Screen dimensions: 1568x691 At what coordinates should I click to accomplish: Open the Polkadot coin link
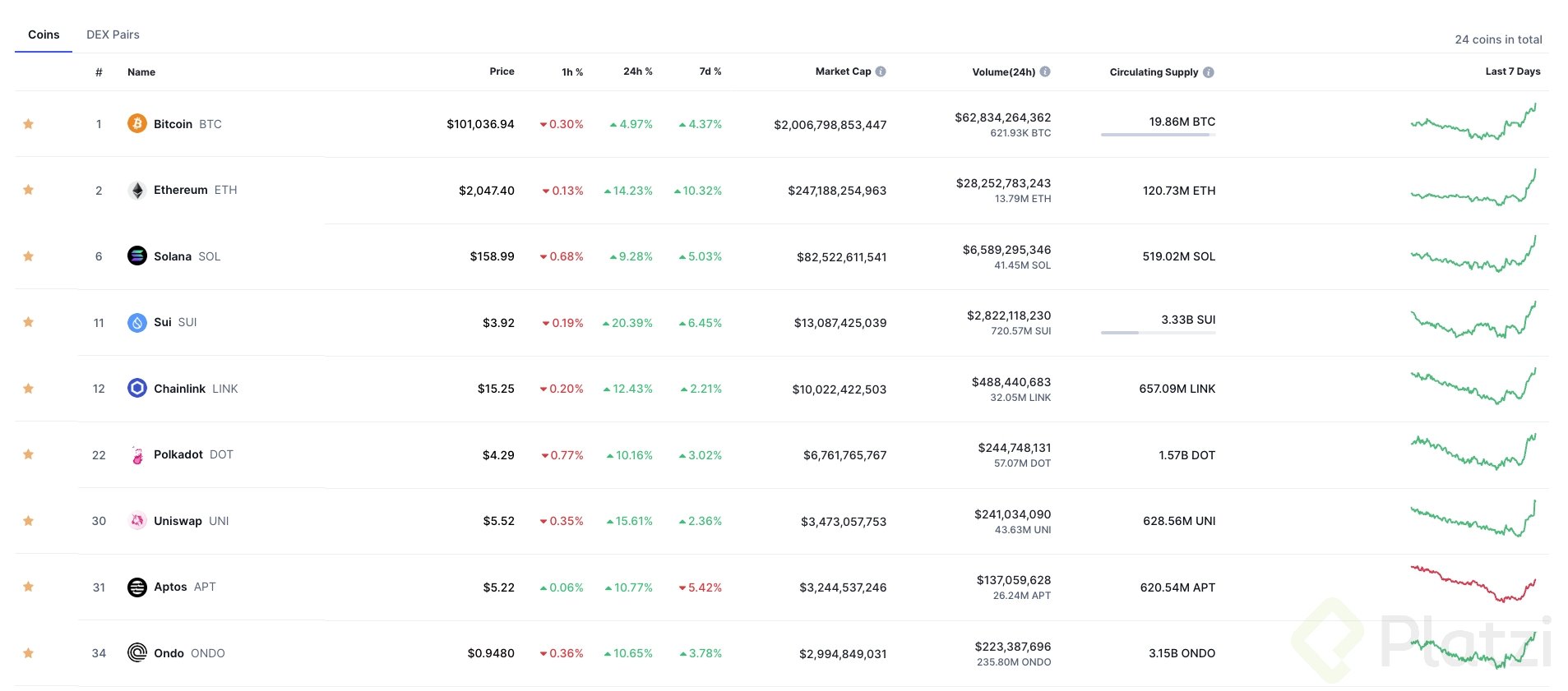tap(178, 454)
